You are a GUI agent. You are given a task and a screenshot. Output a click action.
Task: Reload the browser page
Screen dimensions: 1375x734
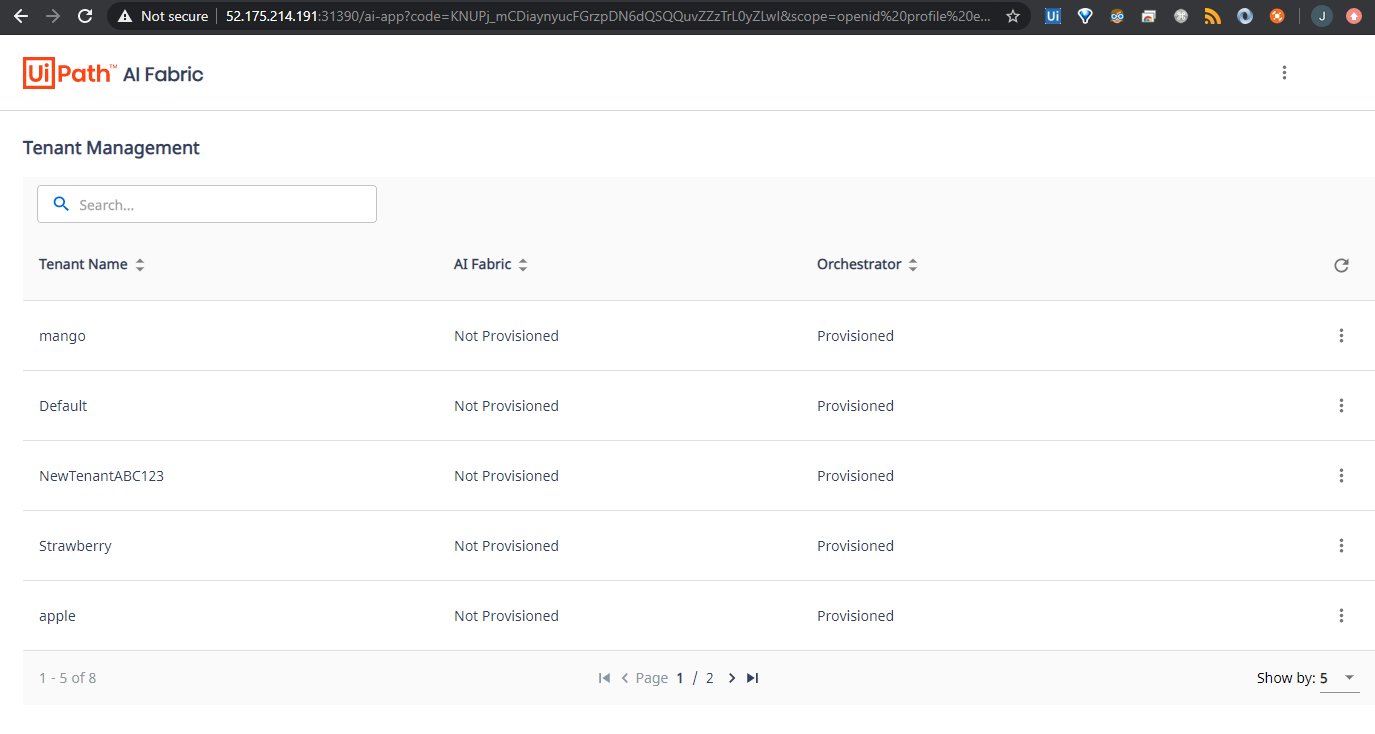(85, 16)
